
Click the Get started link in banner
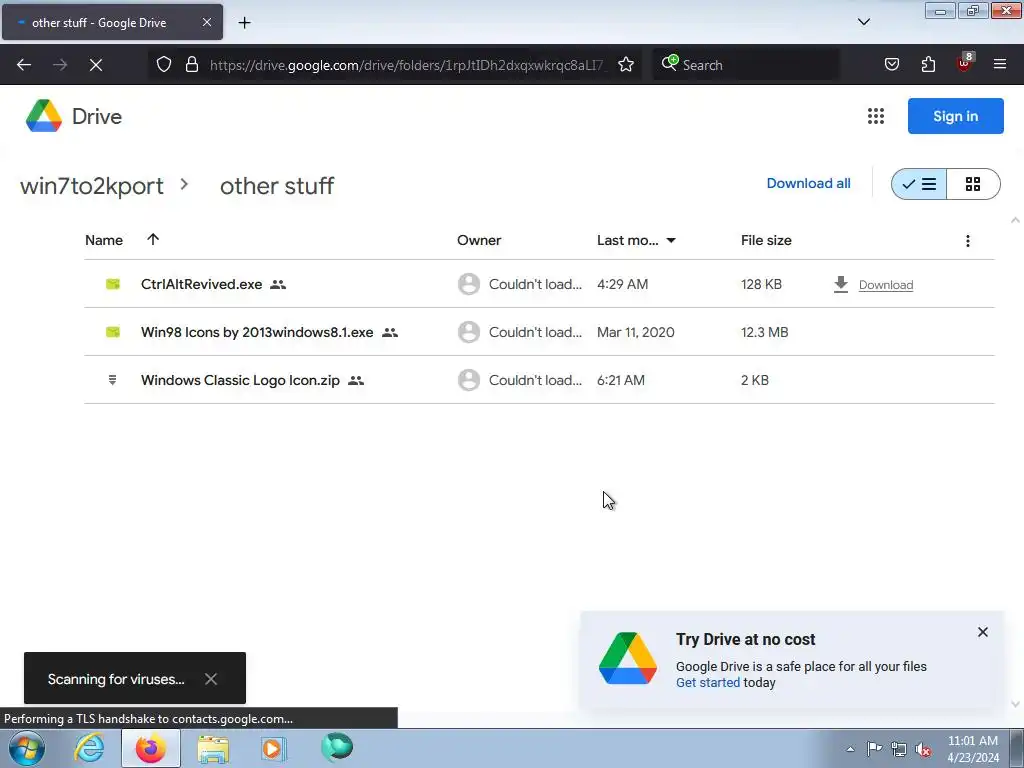[707, 682]
